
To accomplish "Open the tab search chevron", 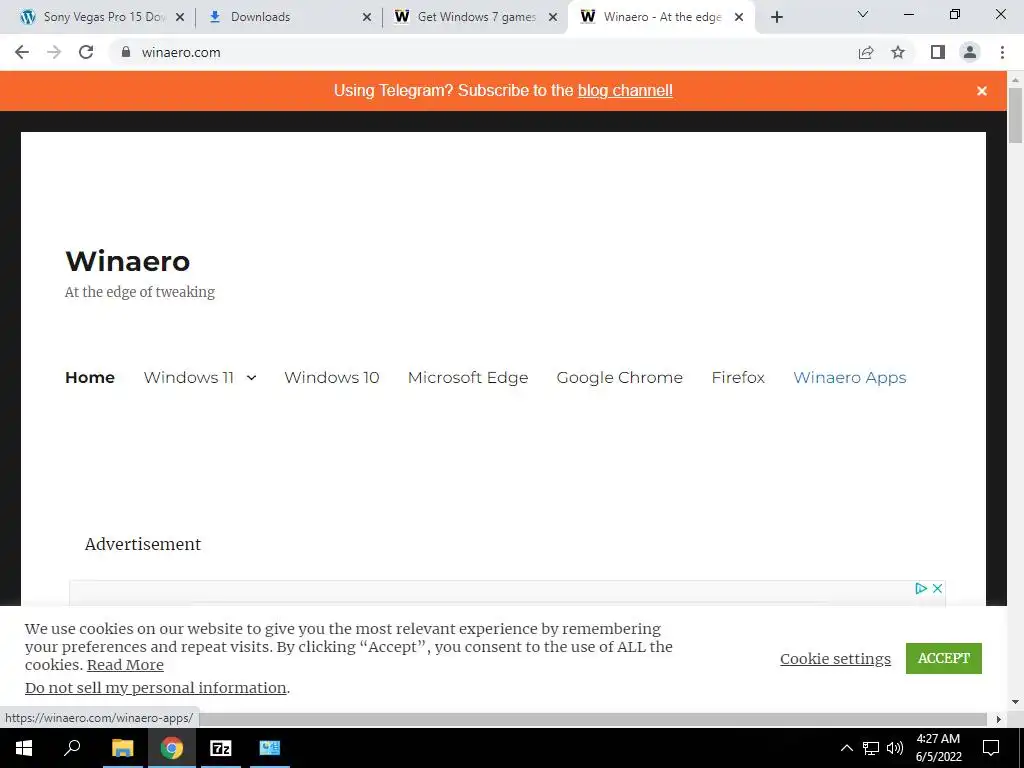I will (863, 14).
